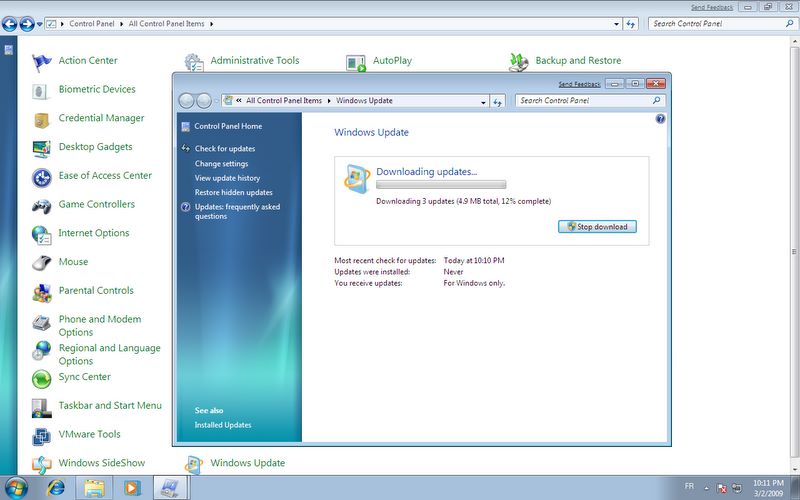Click Restore hidden updates
Screen dimensions: 800x500
[x=234, y=192]
